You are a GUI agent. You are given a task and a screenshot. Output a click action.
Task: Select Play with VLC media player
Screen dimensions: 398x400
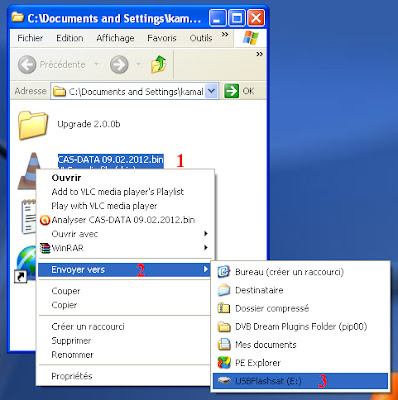(125, 206)
